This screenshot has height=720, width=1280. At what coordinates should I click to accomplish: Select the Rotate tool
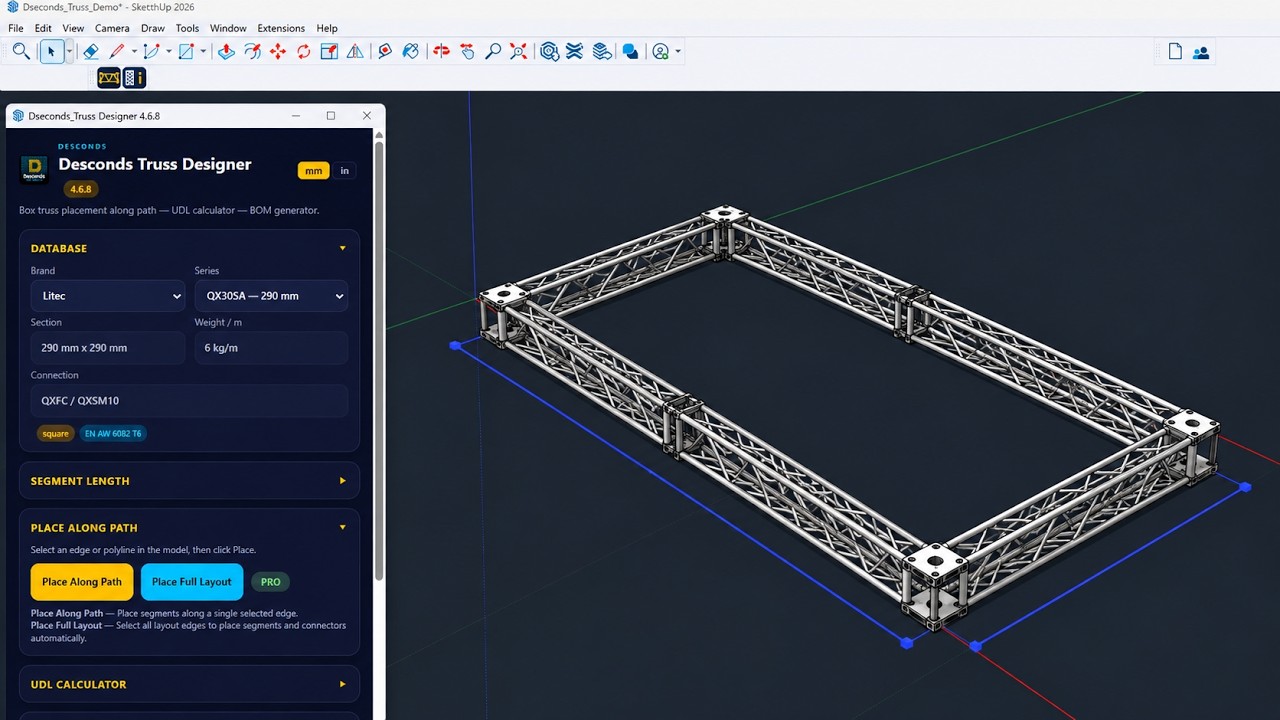(x=304, y=51)
